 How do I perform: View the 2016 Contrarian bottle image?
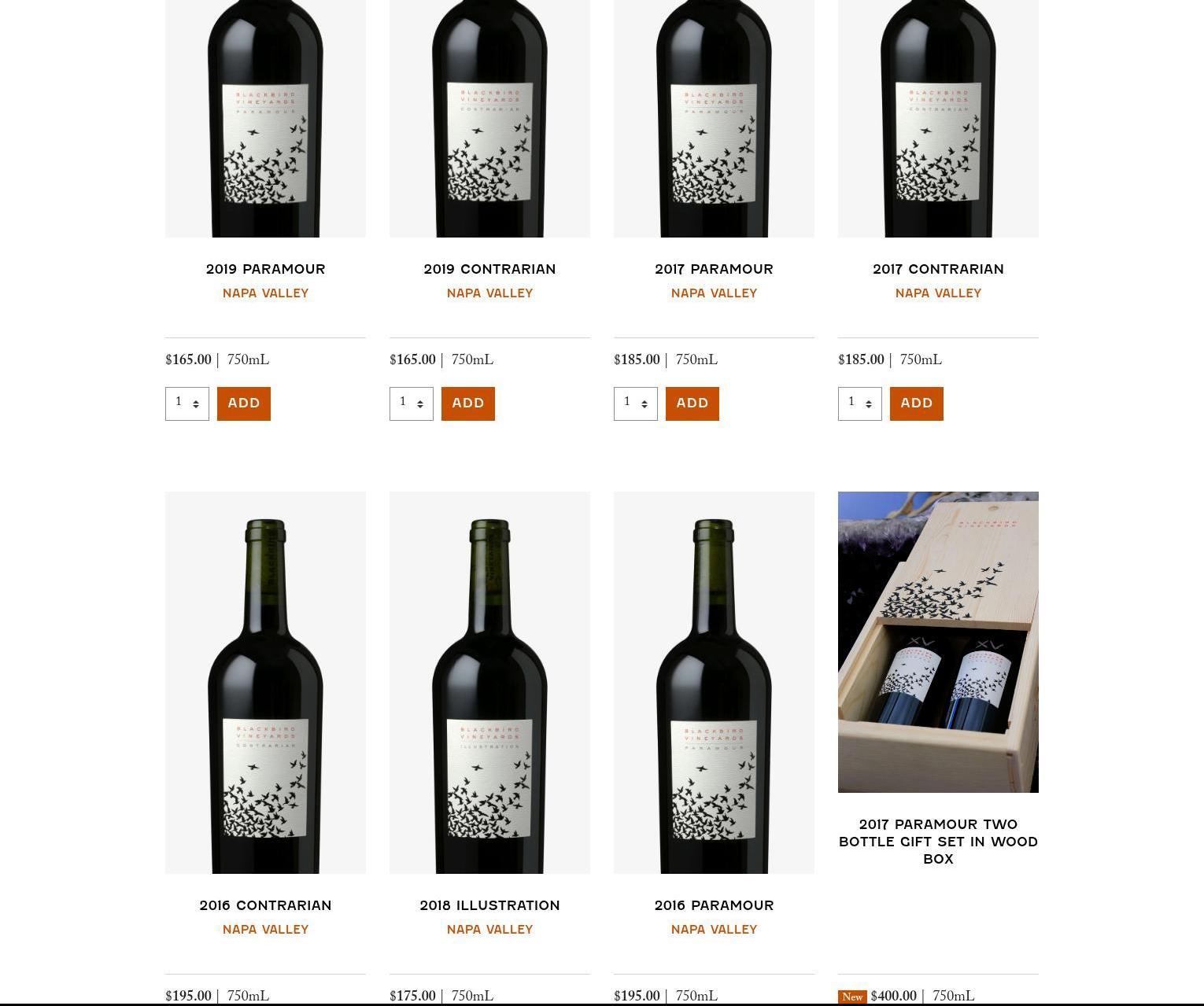pos(265,683)
